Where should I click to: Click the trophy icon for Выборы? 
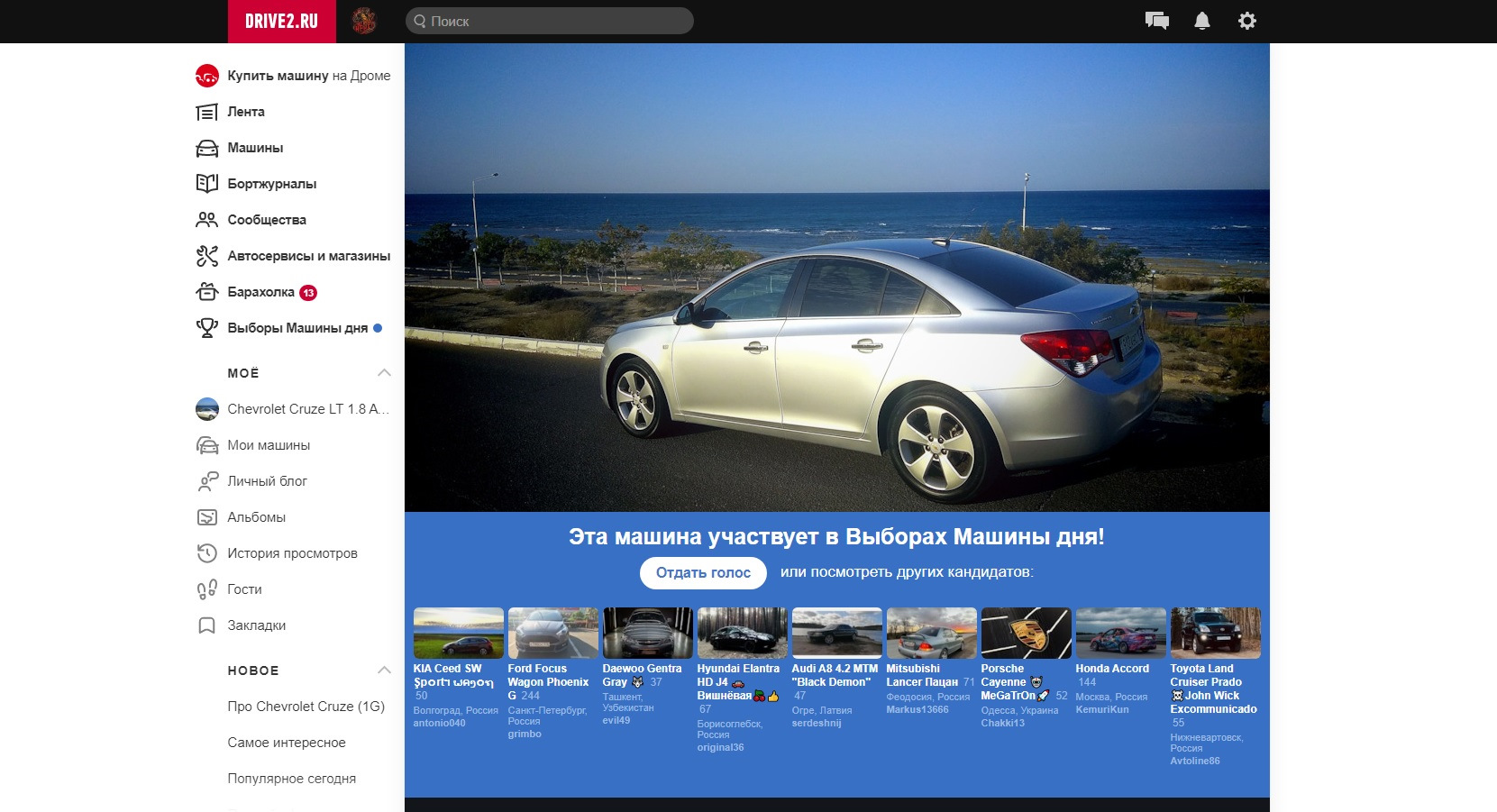click(x=207, y=328)
